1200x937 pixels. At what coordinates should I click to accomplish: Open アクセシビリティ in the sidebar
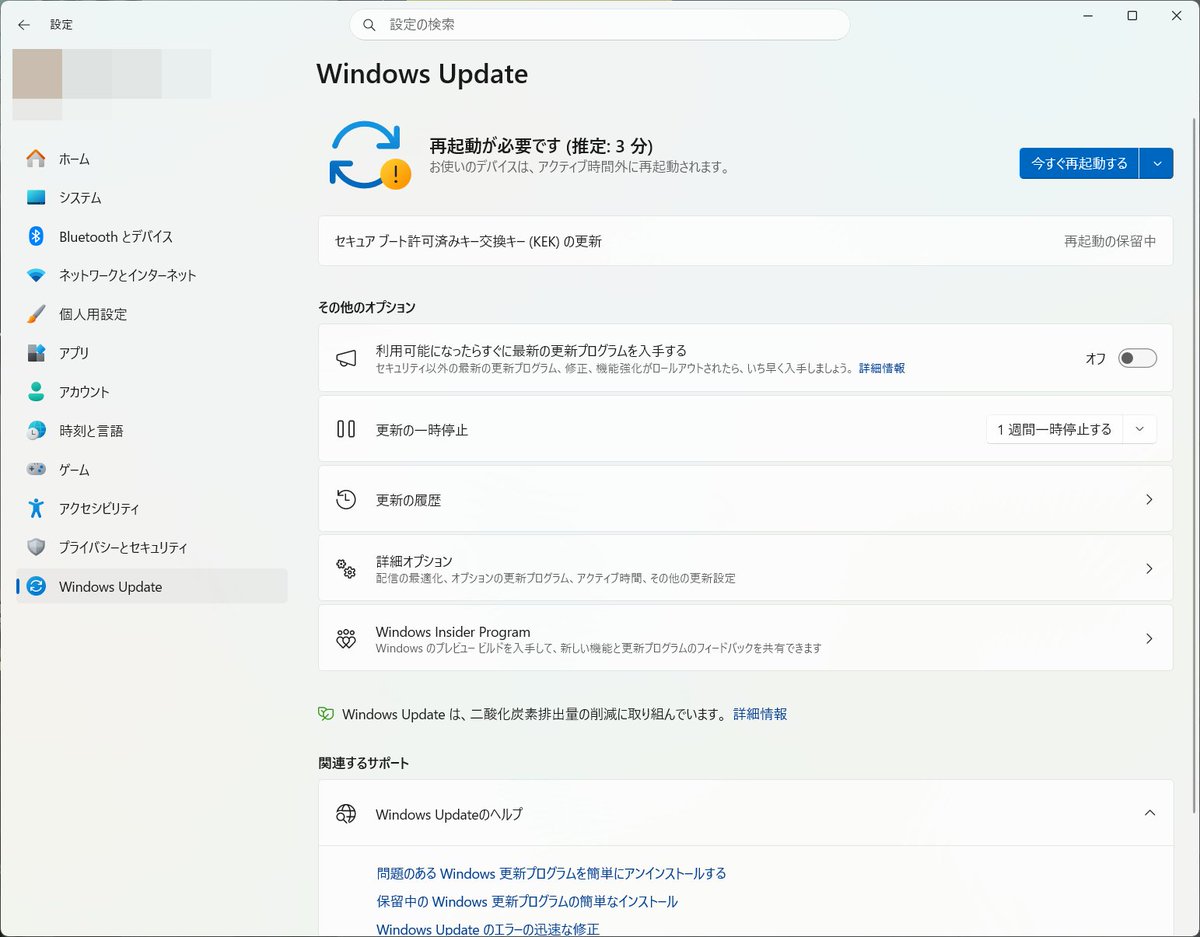tap(152, 508)
